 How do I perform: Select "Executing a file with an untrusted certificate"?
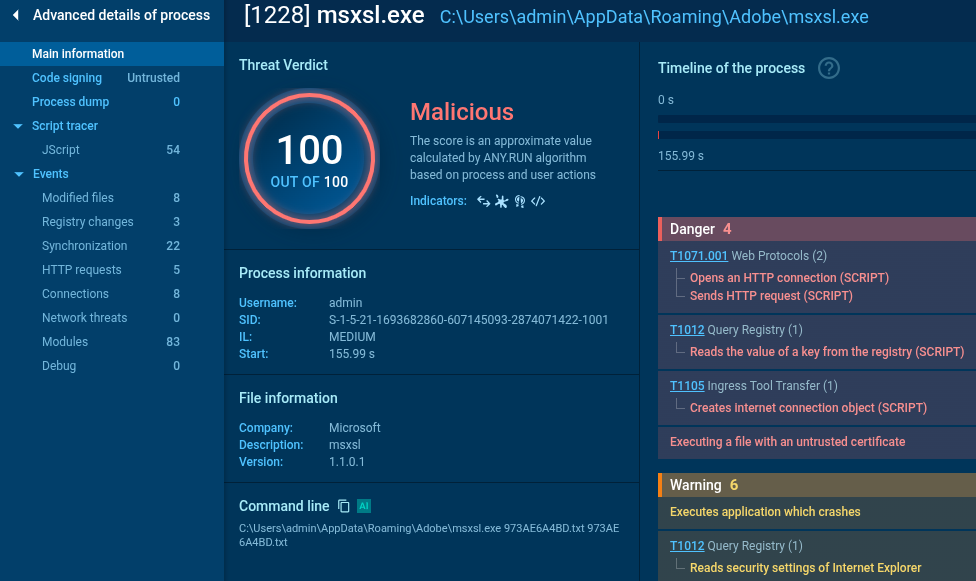[x=787, y=442]
